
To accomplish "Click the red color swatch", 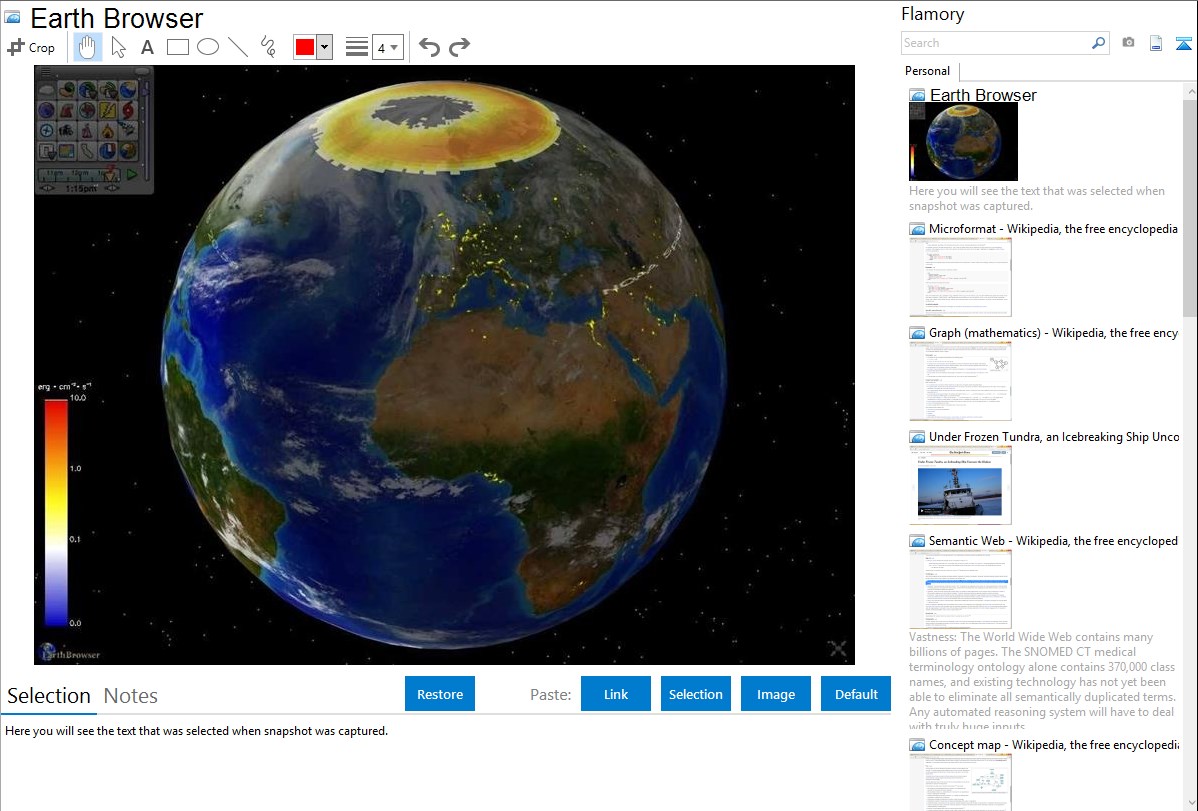I will (305, 47).
